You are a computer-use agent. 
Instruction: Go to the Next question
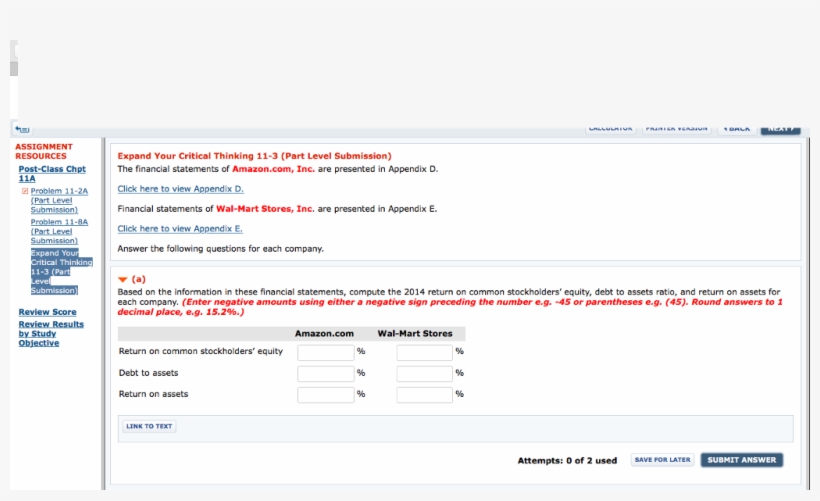[780, 128]
